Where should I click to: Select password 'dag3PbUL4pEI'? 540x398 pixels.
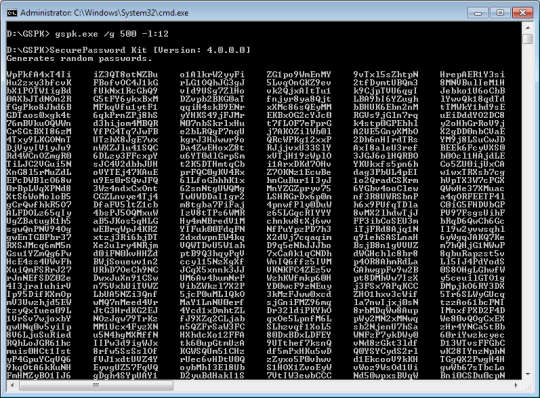385,172
